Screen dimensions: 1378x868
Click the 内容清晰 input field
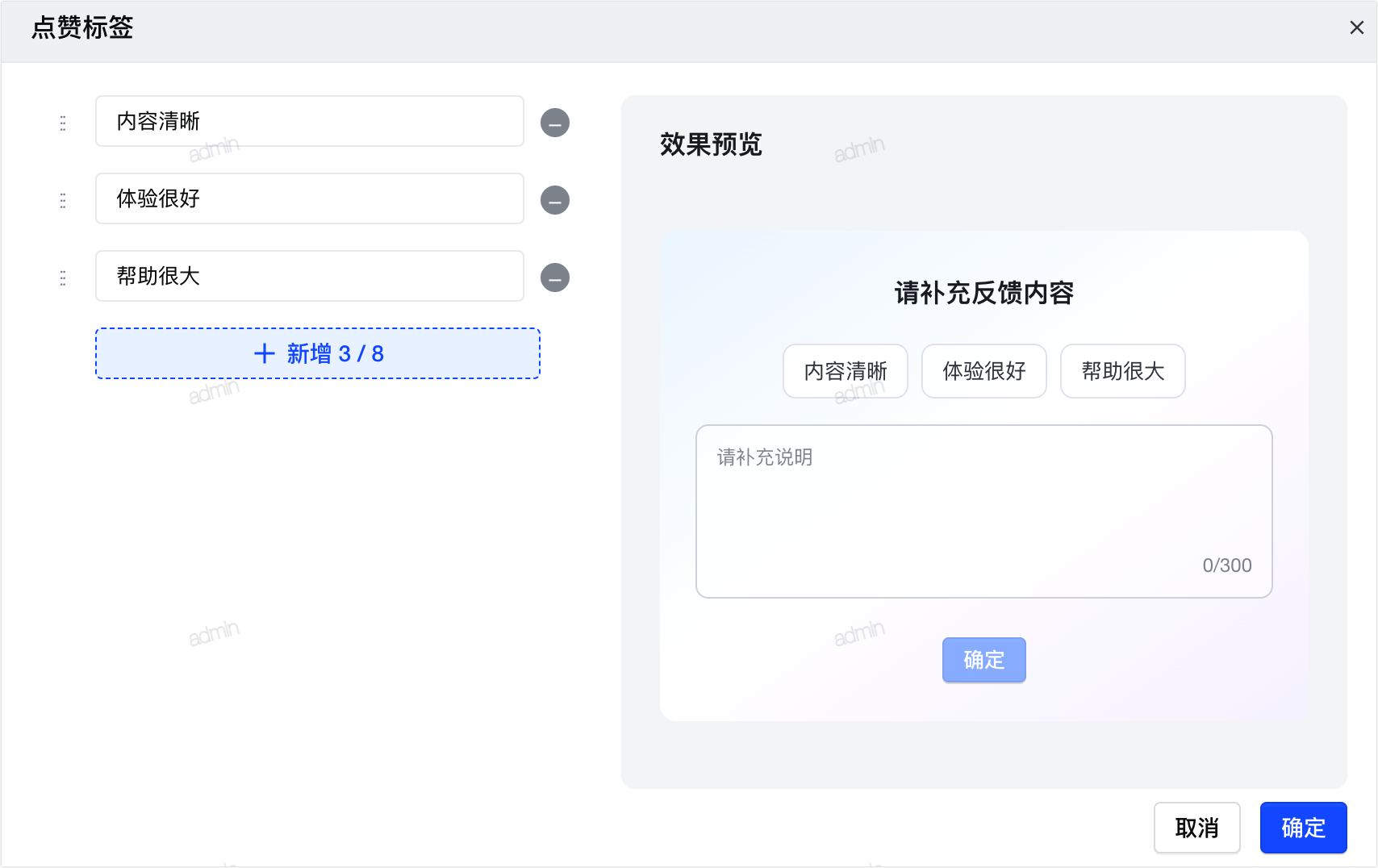pos(310,121)
